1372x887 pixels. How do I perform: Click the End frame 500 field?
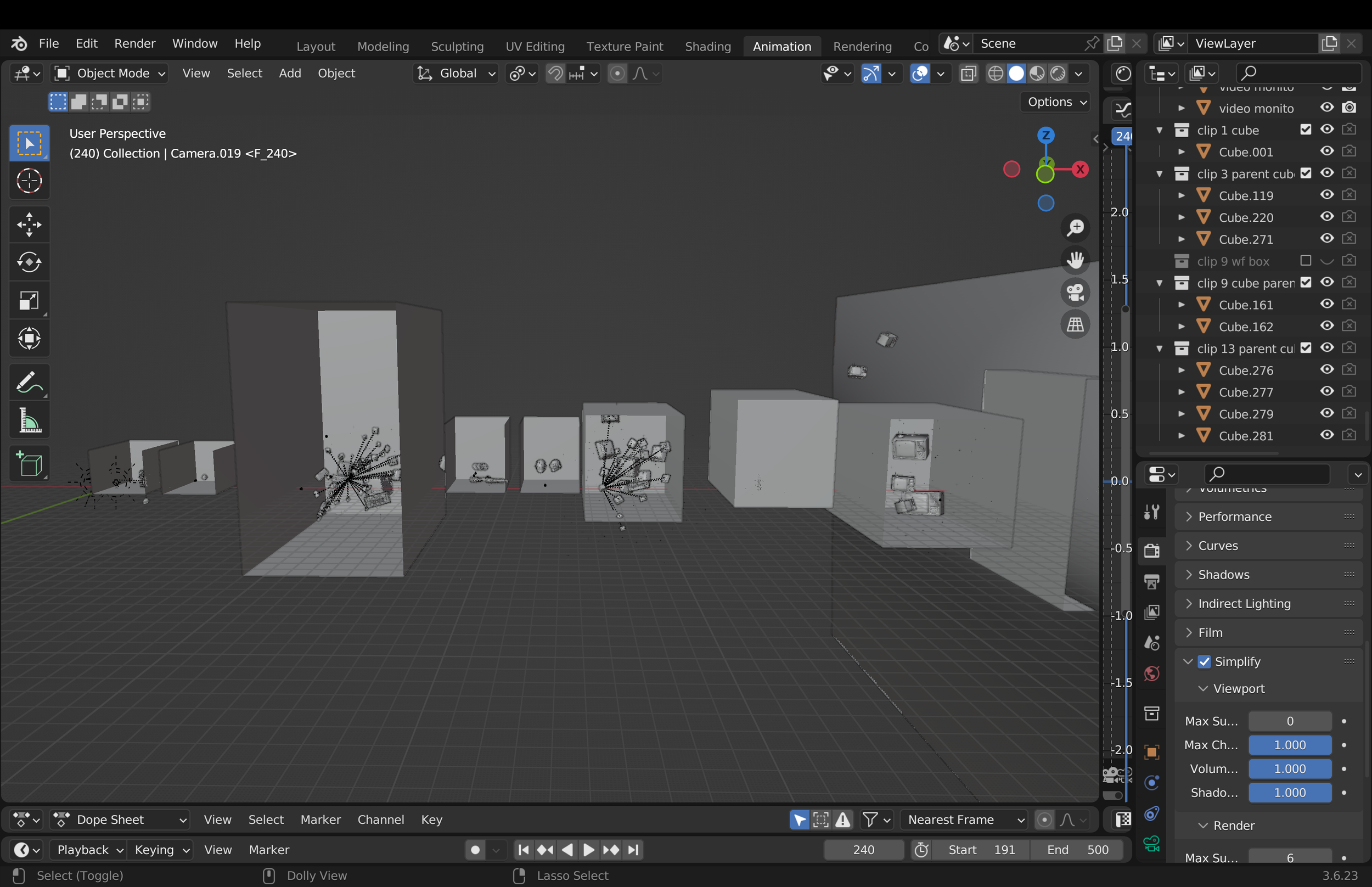1077,850
